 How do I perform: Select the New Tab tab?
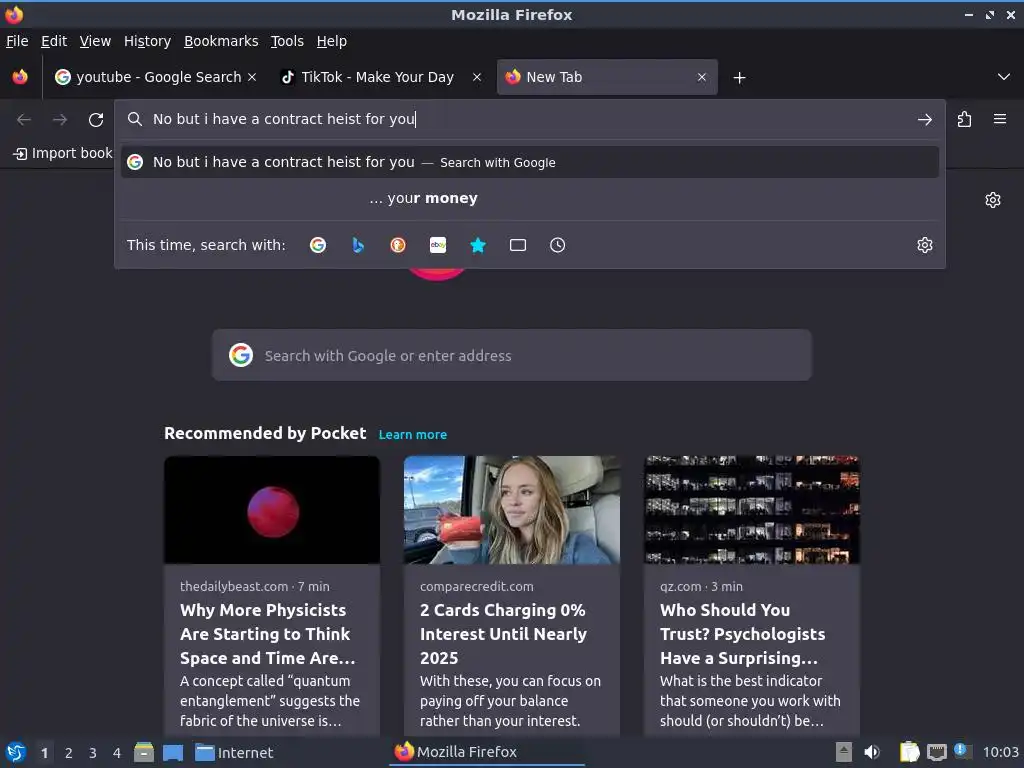[607, 77]
